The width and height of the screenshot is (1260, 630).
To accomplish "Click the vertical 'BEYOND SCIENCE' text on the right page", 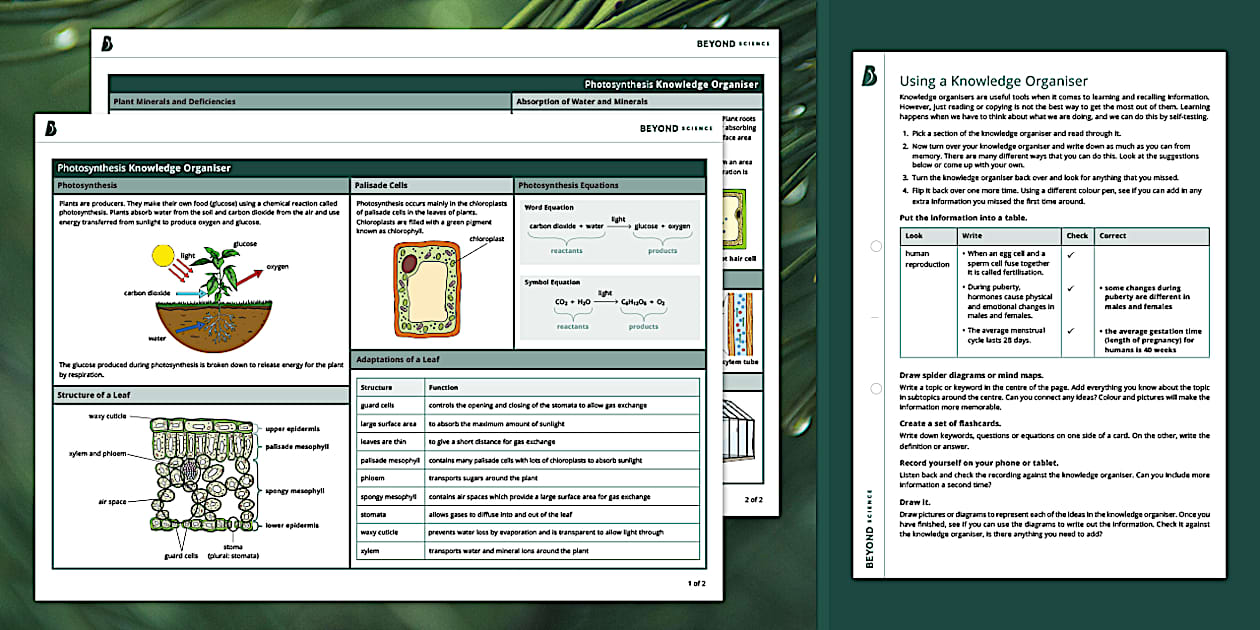I will pyautogui.click(x=869, y=530).
